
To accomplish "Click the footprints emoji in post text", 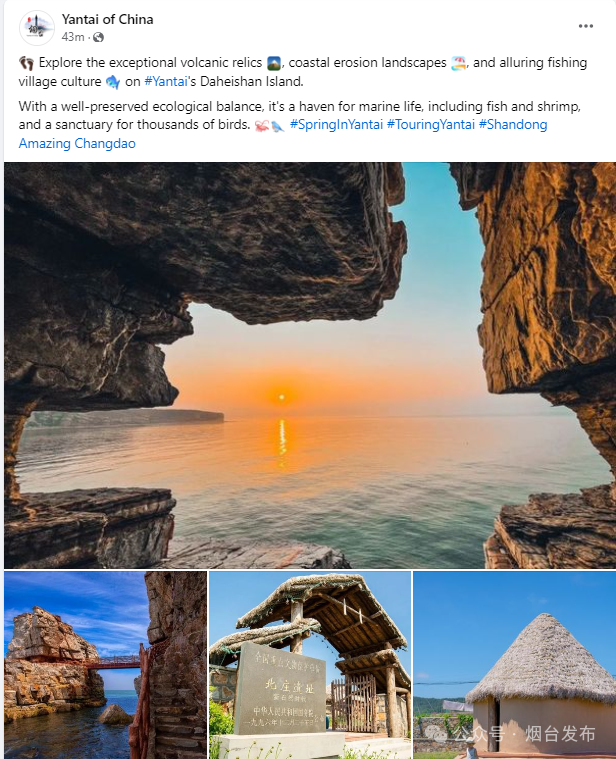I will [x=27, y=63].
